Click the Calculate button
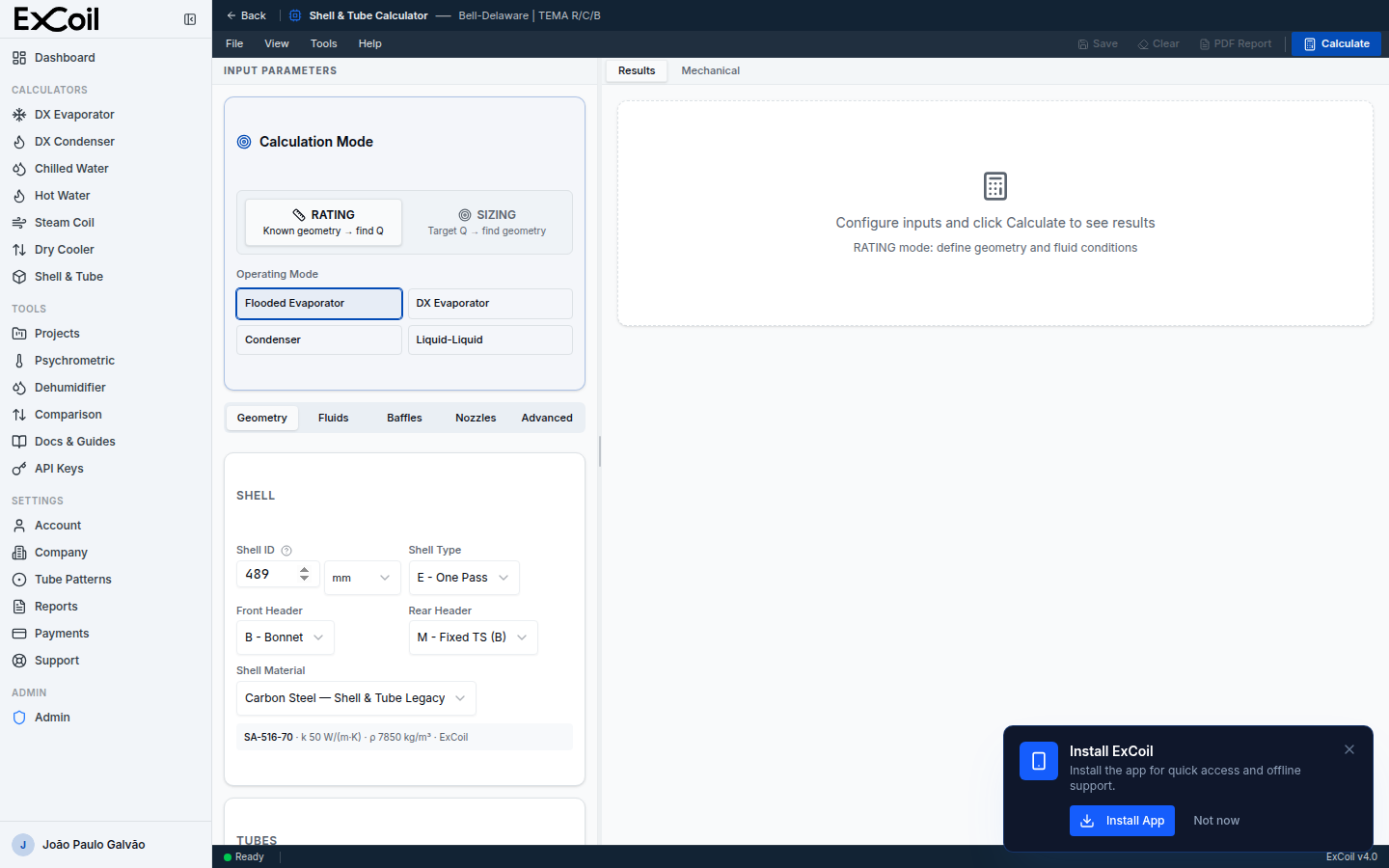Image resolution: width=1389 pixels, height=868 pixels. coord(1337,43)
